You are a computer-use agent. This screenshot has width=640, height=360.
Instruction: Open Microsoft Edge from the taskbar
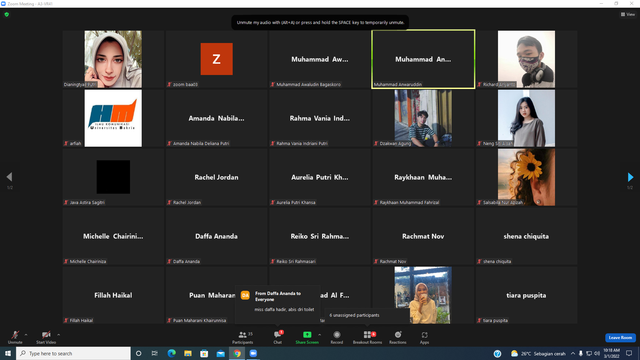click(x=171, y=353)
